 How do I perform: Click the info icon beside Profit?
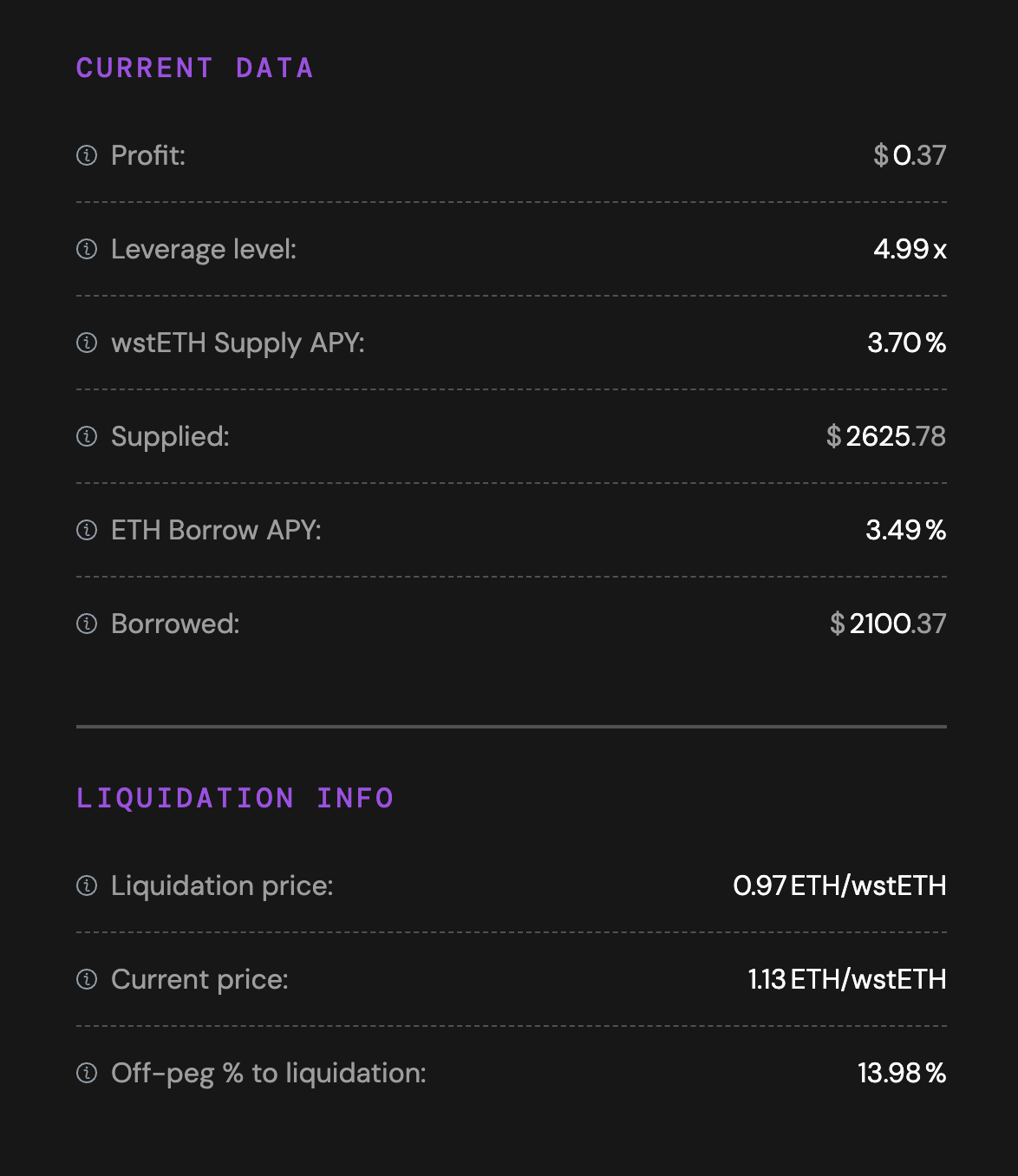[x=87, y=155]
